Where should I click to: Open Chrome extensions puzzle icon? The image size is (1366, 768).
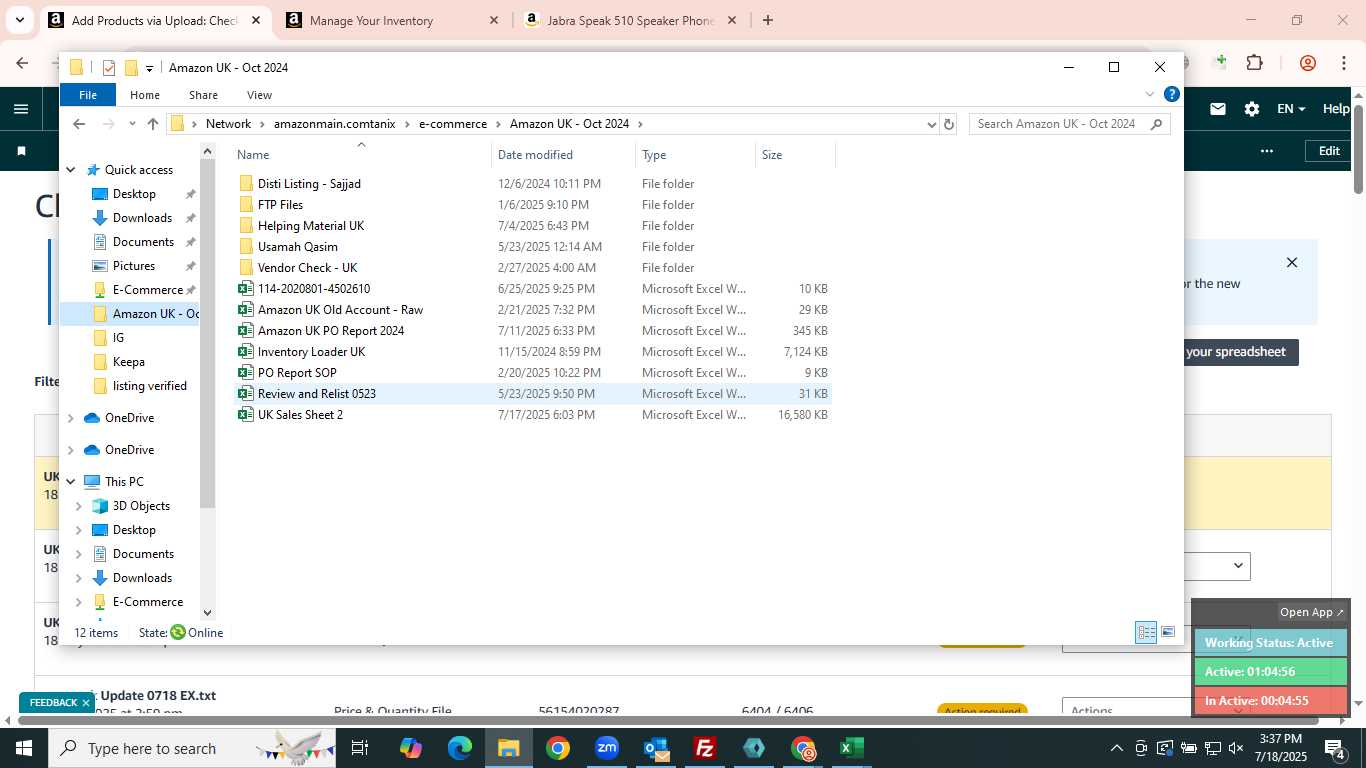(x=1254, y=63)
